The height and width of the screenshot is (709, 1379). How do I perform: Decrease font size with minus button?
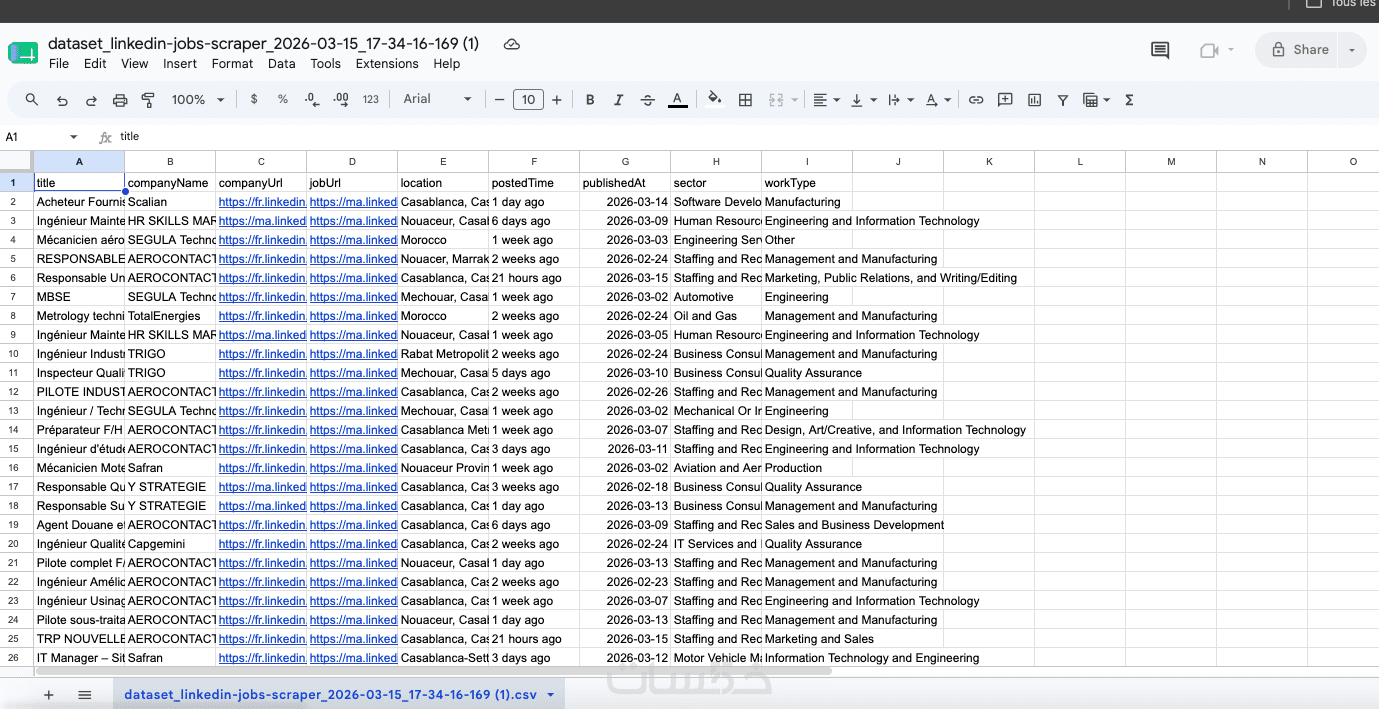pos(499,100)
